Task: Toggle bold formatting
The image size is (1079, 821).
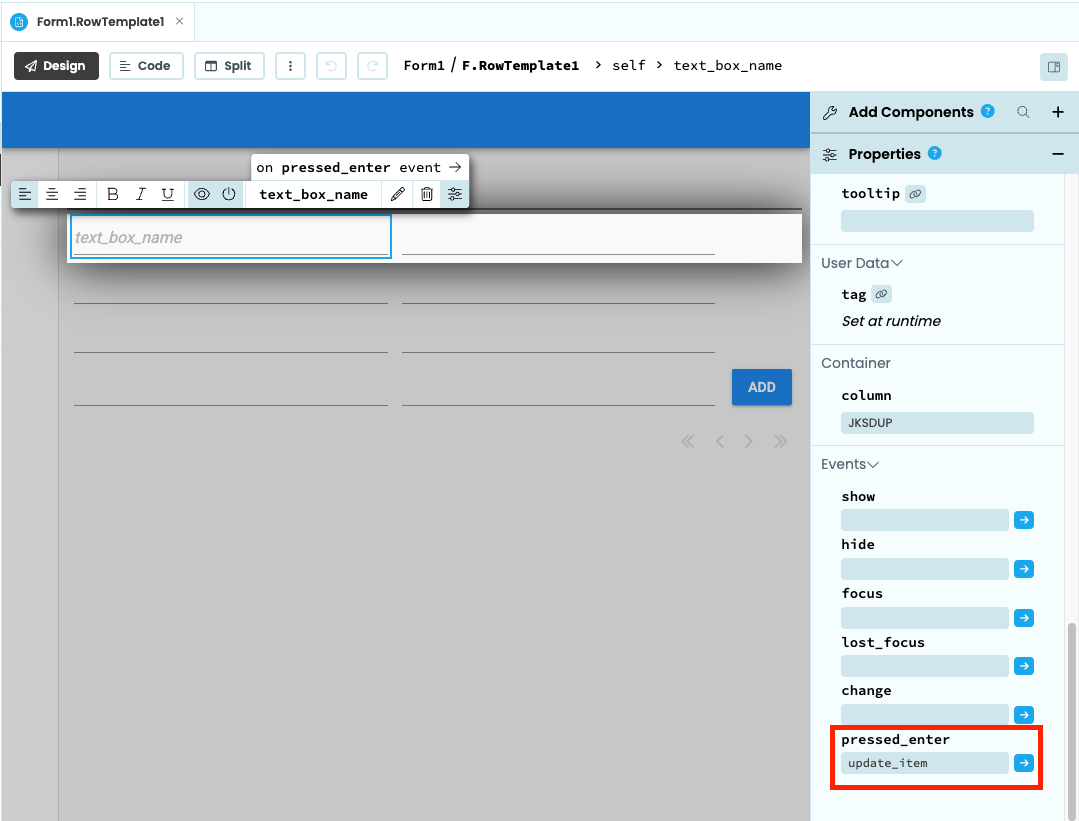Action: pyautogui.click(x=112, y=194)
